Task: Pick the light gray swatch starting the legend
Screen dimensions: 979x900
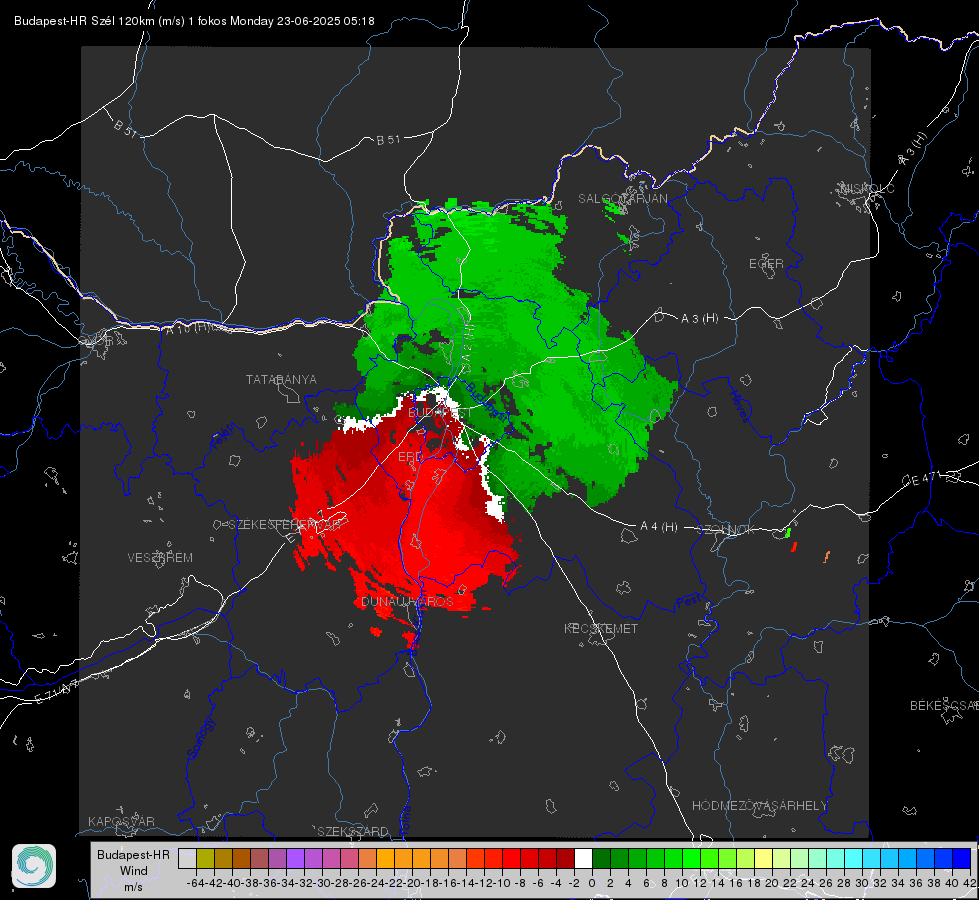Action: (x=187, y=858)
